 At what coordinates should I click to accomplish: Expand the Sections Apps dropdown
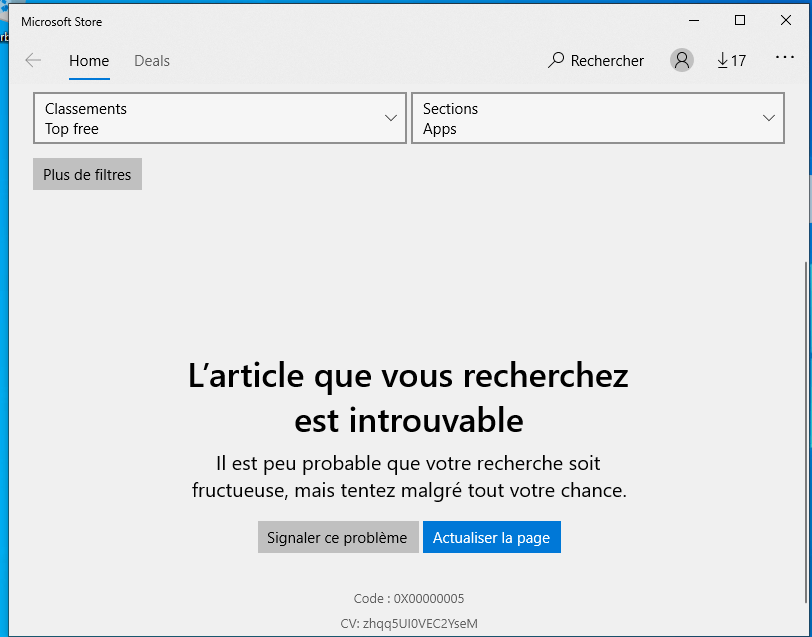(598, 118)
